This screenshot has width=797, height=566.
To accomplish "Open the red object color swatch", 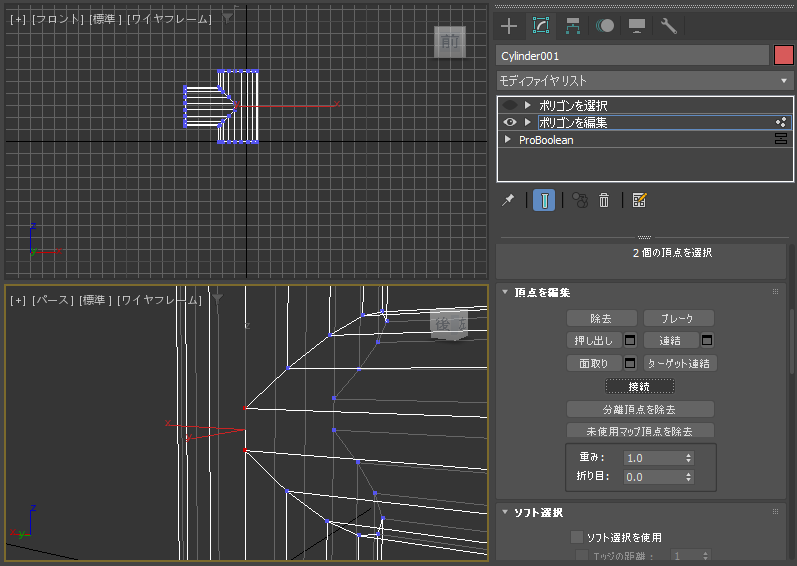I will pyautogui.click(x=783, y=55).
